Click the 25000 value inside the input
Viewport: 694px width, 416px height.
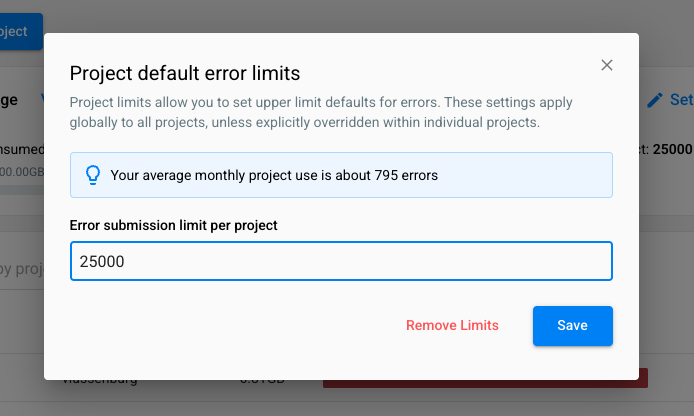102,261
